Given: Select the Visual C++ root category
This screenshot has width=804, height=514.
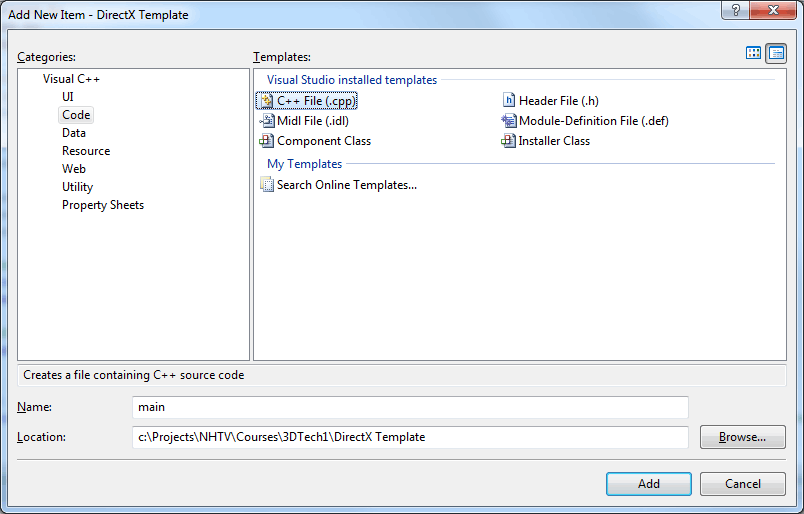Looking at the screenshot, I should 71,79.
